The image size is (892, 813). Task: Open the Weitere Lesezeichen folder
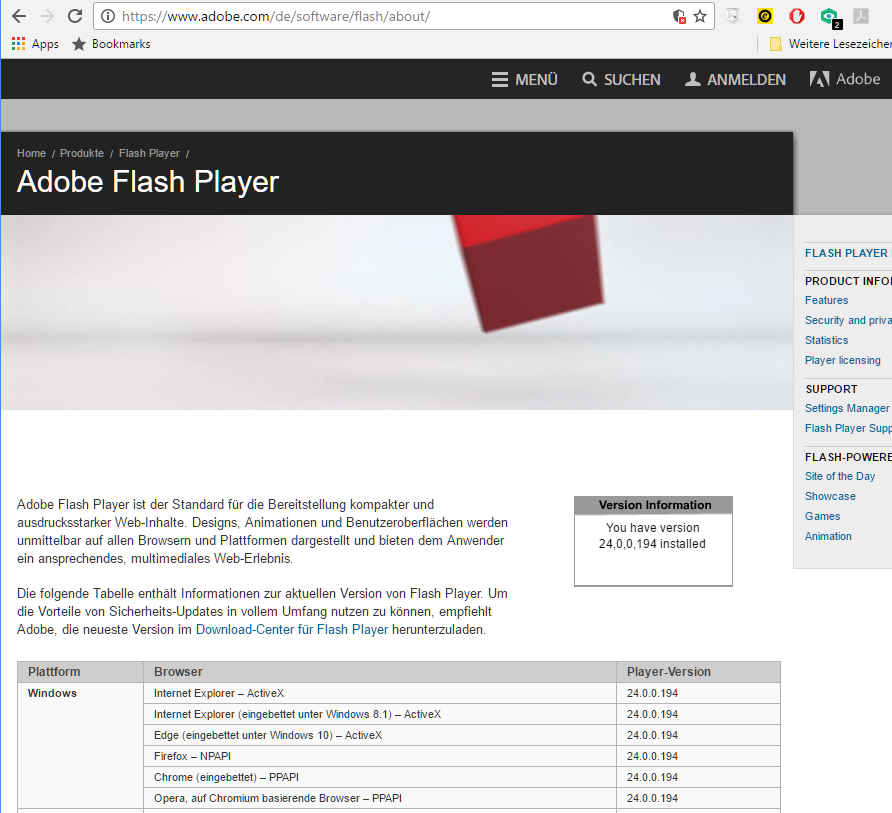tap(830, 44)
